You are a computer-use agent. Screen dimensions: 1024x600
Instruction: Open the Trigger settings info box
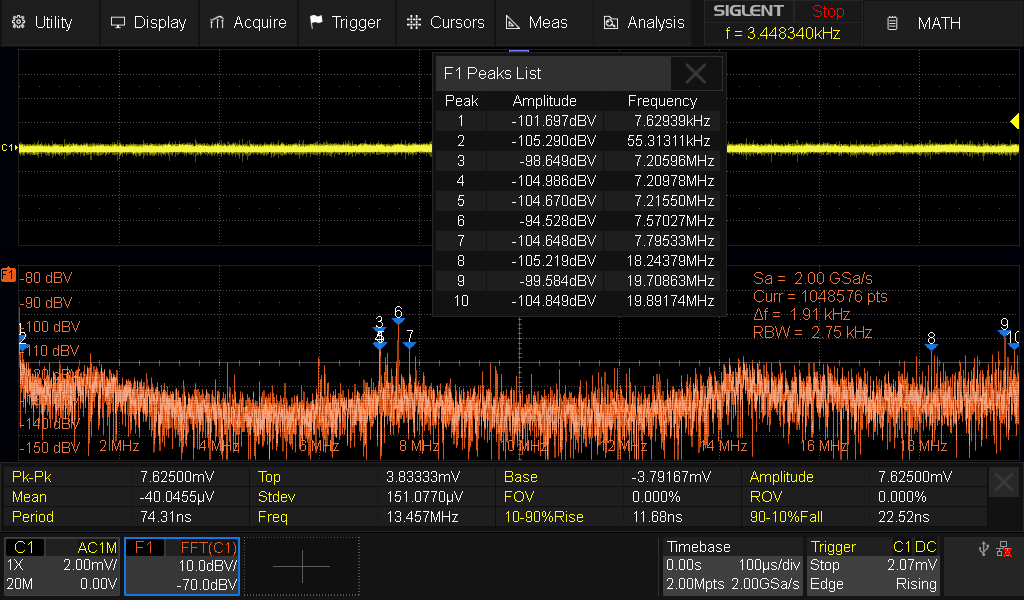872,565
